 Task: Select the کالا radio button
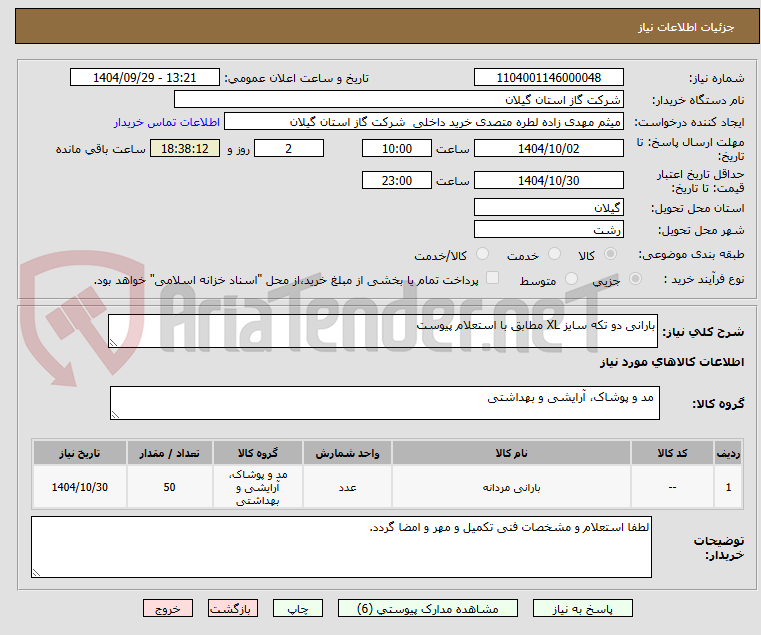(611, 254)
